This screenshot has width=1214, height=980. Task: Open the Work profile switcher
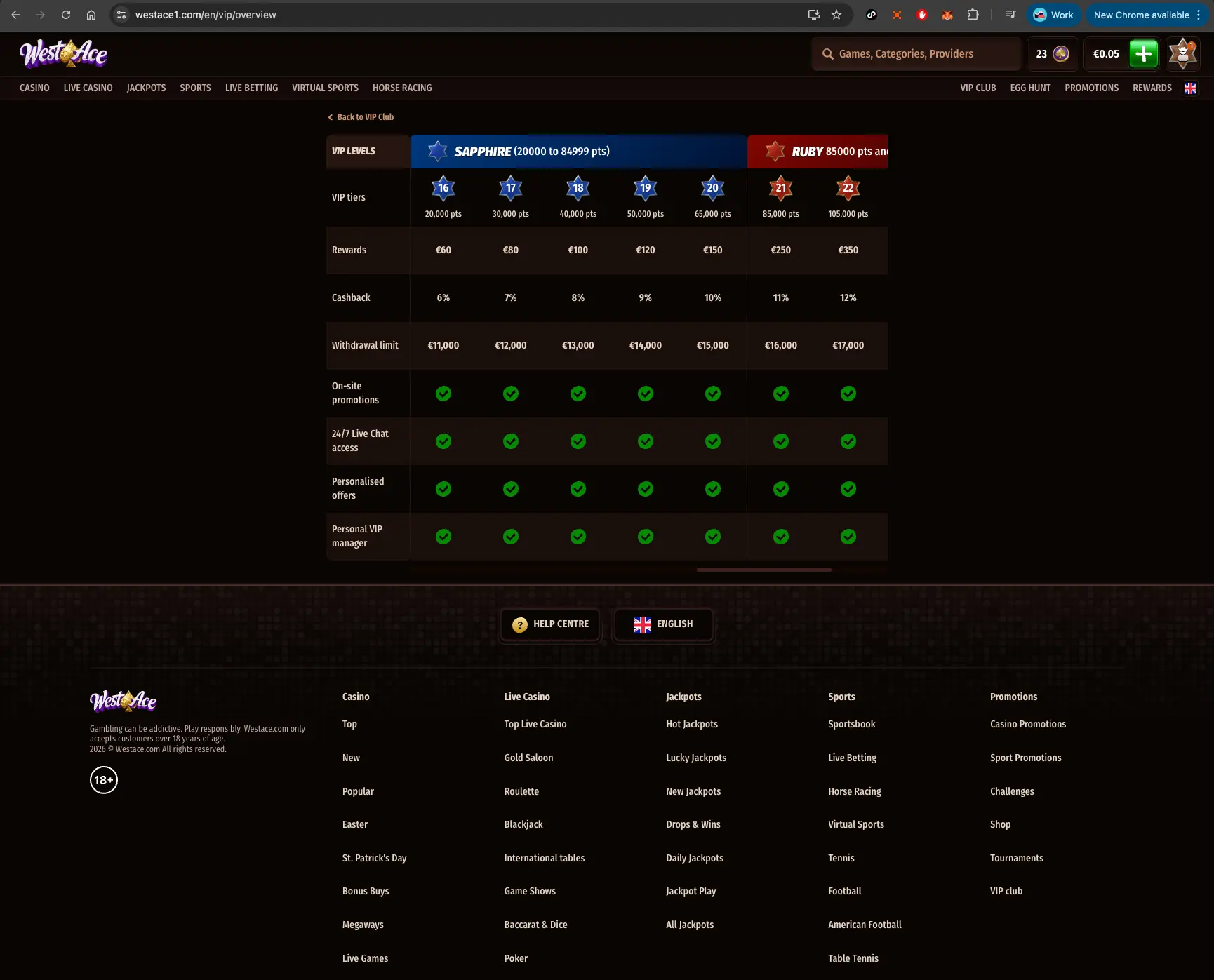pyautogui.click(x=1053, y=15)
